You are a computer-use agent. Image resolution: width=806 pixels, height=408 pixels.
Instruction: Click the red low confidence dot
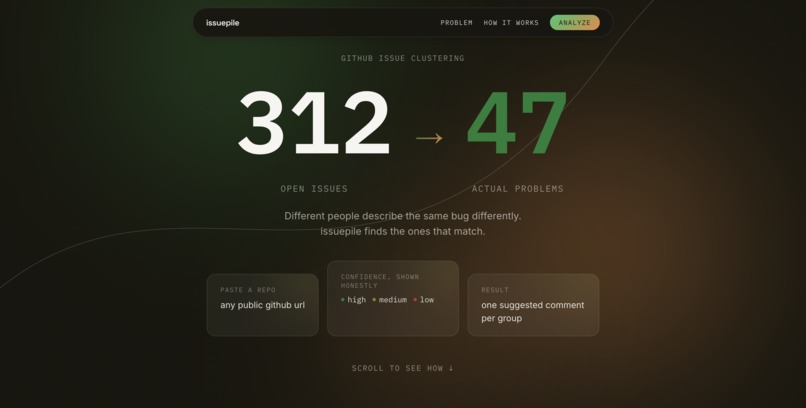tap(415, 300)
